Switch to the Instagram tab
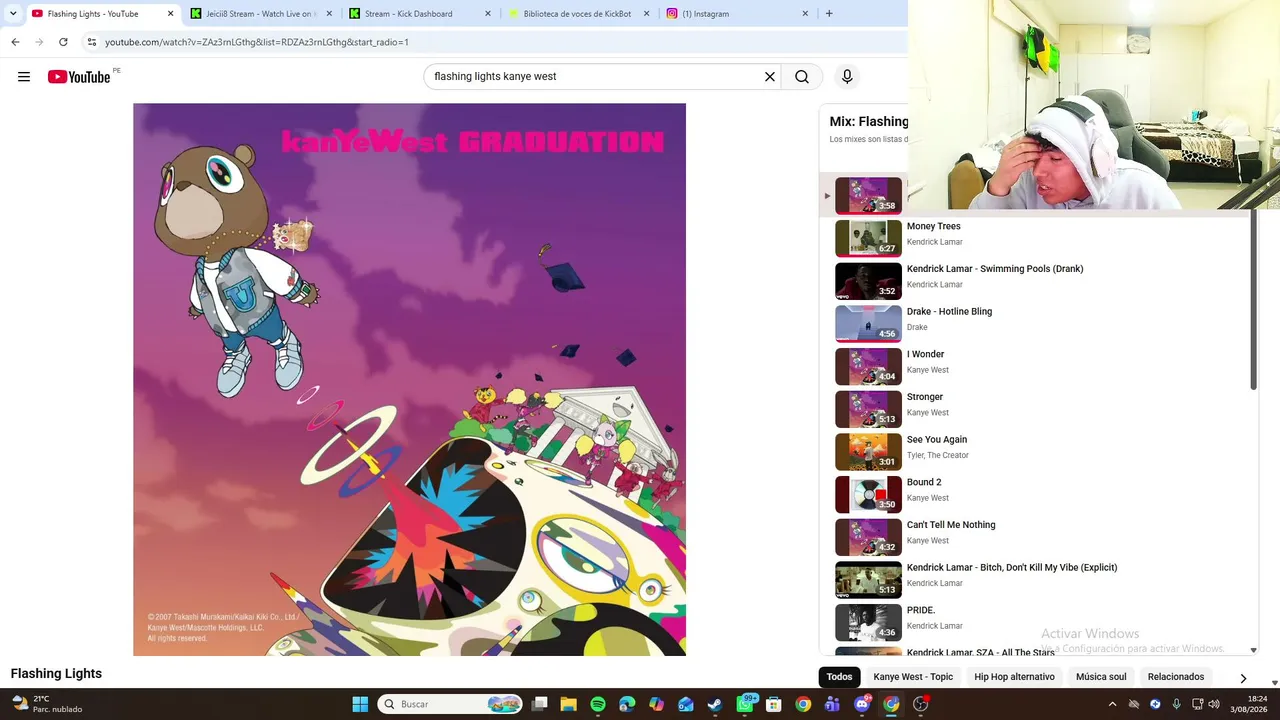The width and height of the screenshot is (1280, 720). coord(738,14)
